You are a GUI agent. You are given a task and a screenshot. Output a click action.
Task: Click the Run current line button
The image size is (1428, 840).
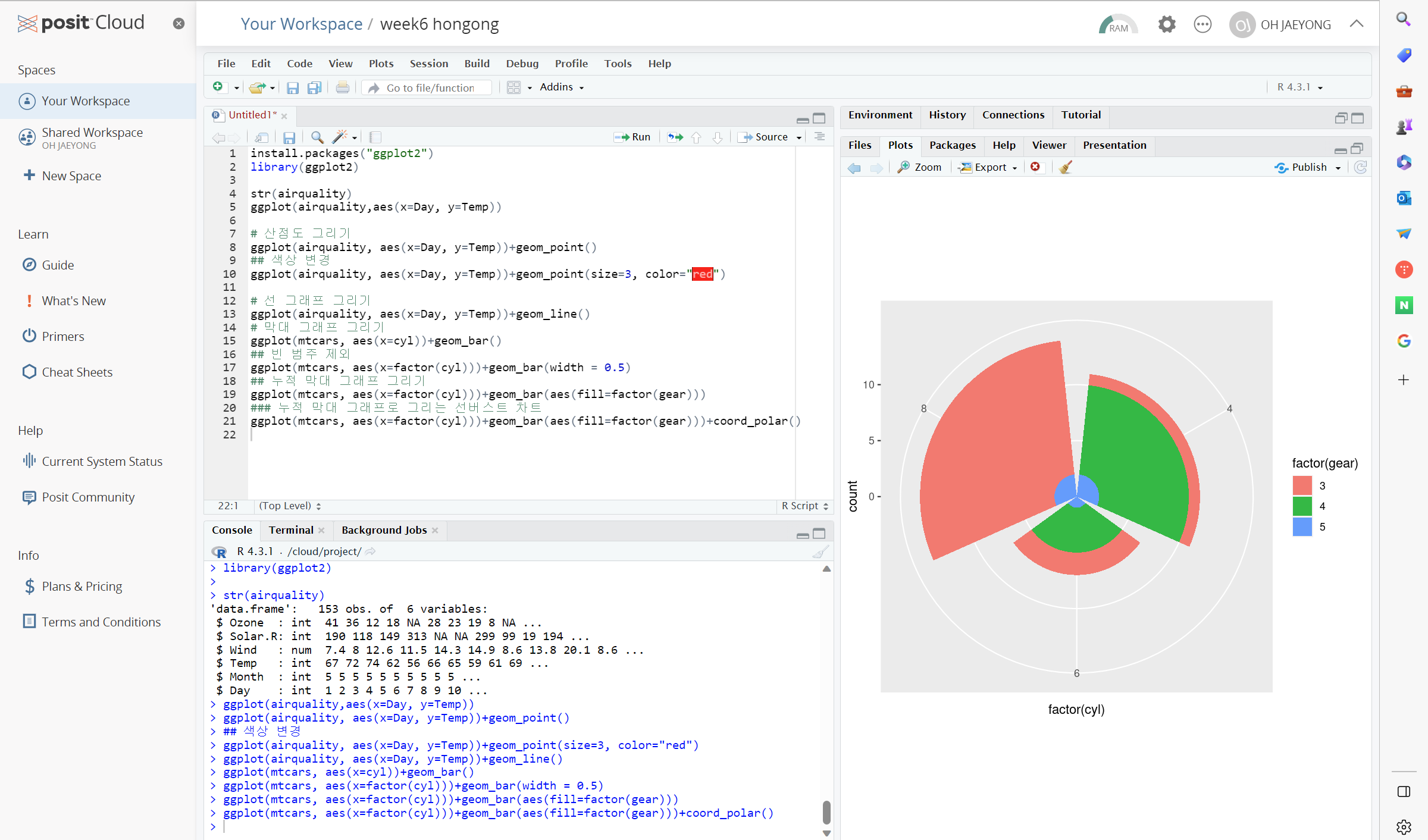(632, 137)
